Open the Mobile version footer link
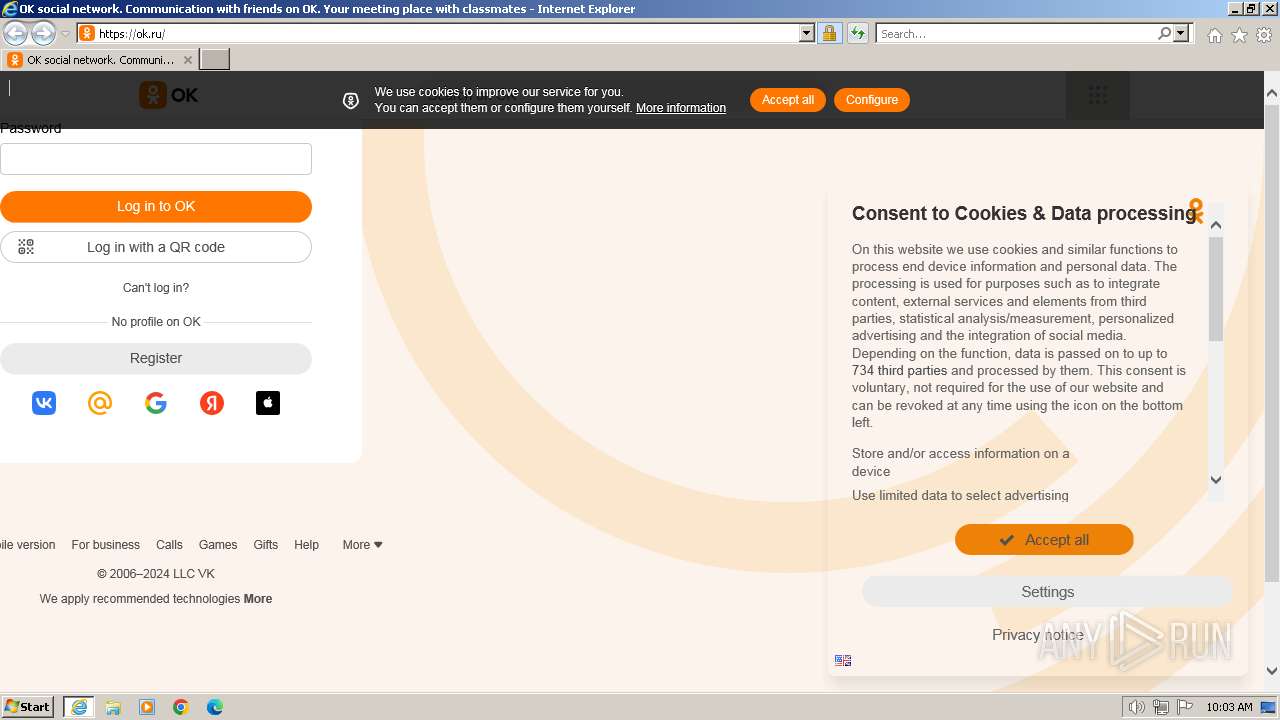This screenshot has width=1280, height=720. (27, 545)
